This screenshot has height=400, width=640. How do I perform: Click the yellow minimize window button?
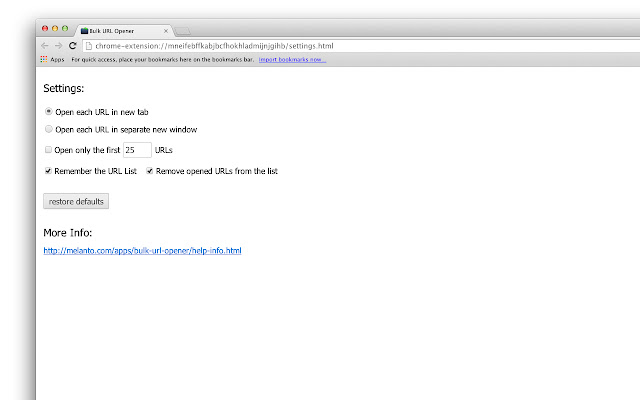55,29
